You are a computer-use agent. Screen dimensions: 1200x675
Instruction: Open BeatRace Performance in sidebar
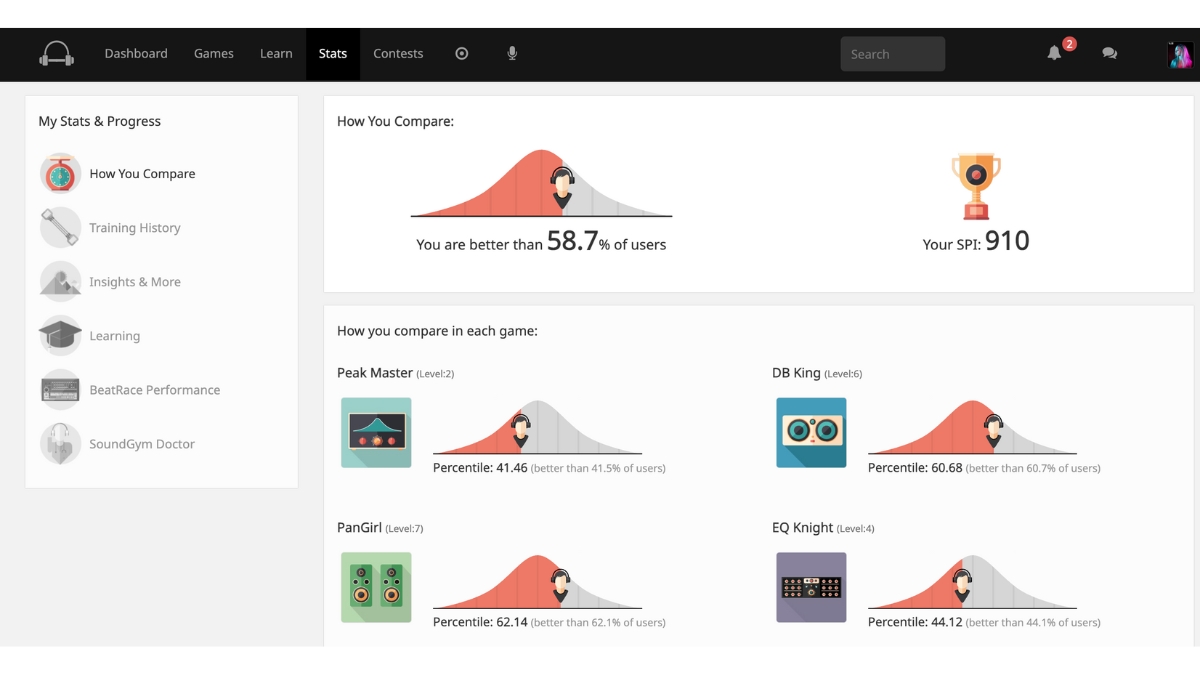pos(154,390)
